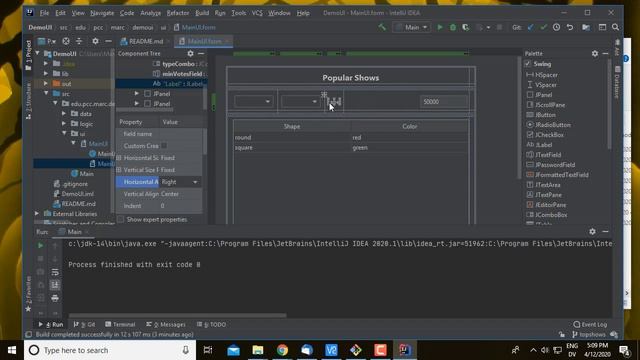
Task: Hide the Palette panel with minus icon
Action: 605,53
